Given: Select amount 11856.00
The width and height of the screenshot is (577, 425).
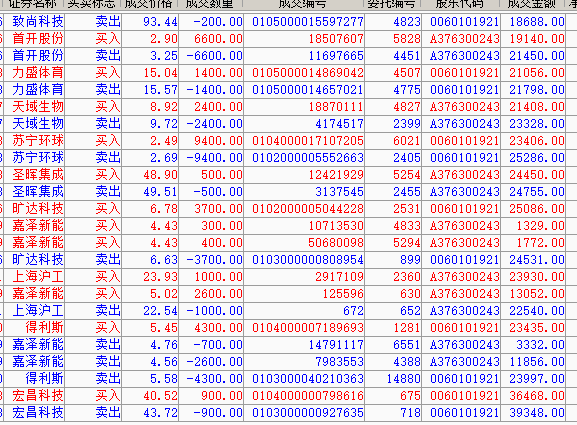Looking at the screenshot, I should tap(537, 362).
